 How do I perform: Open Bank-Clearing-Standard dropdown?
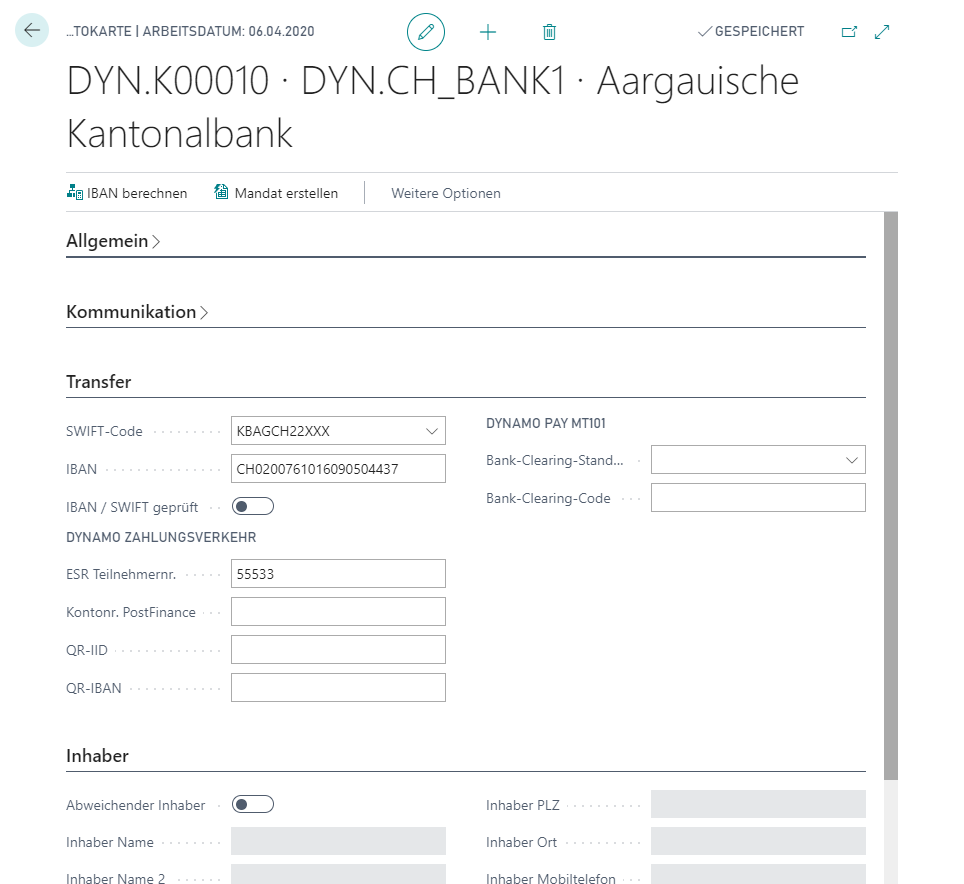point(852,460)
